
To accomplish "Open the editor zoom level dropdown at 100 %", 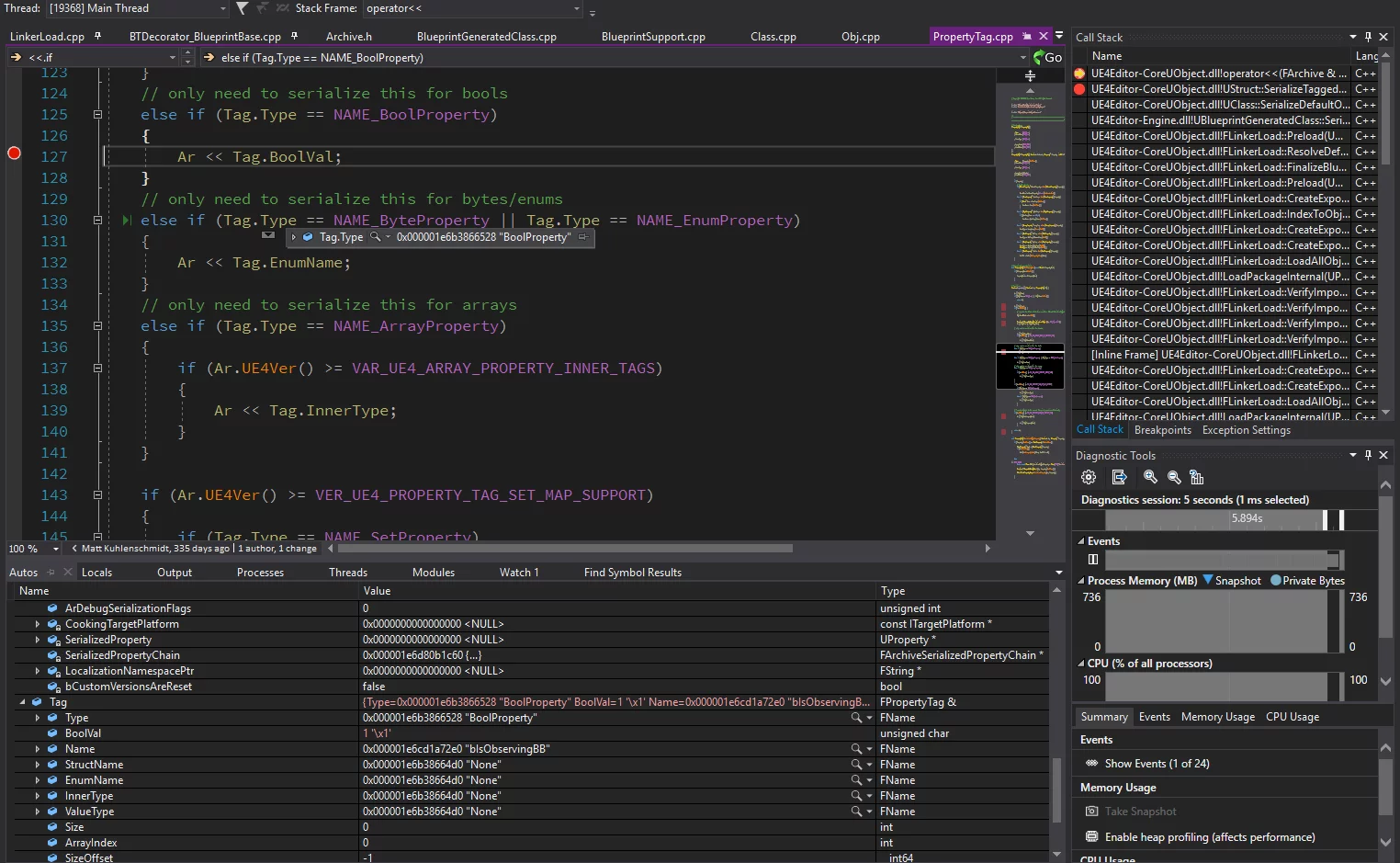I will click(x=55, y=549).
